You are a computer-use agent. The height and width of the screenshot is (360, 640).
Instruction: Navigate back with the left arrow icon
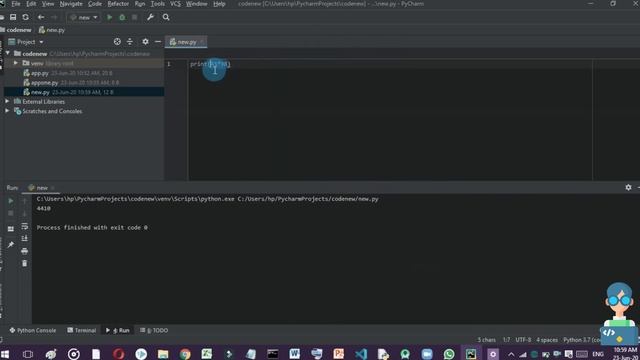[41, 17]
